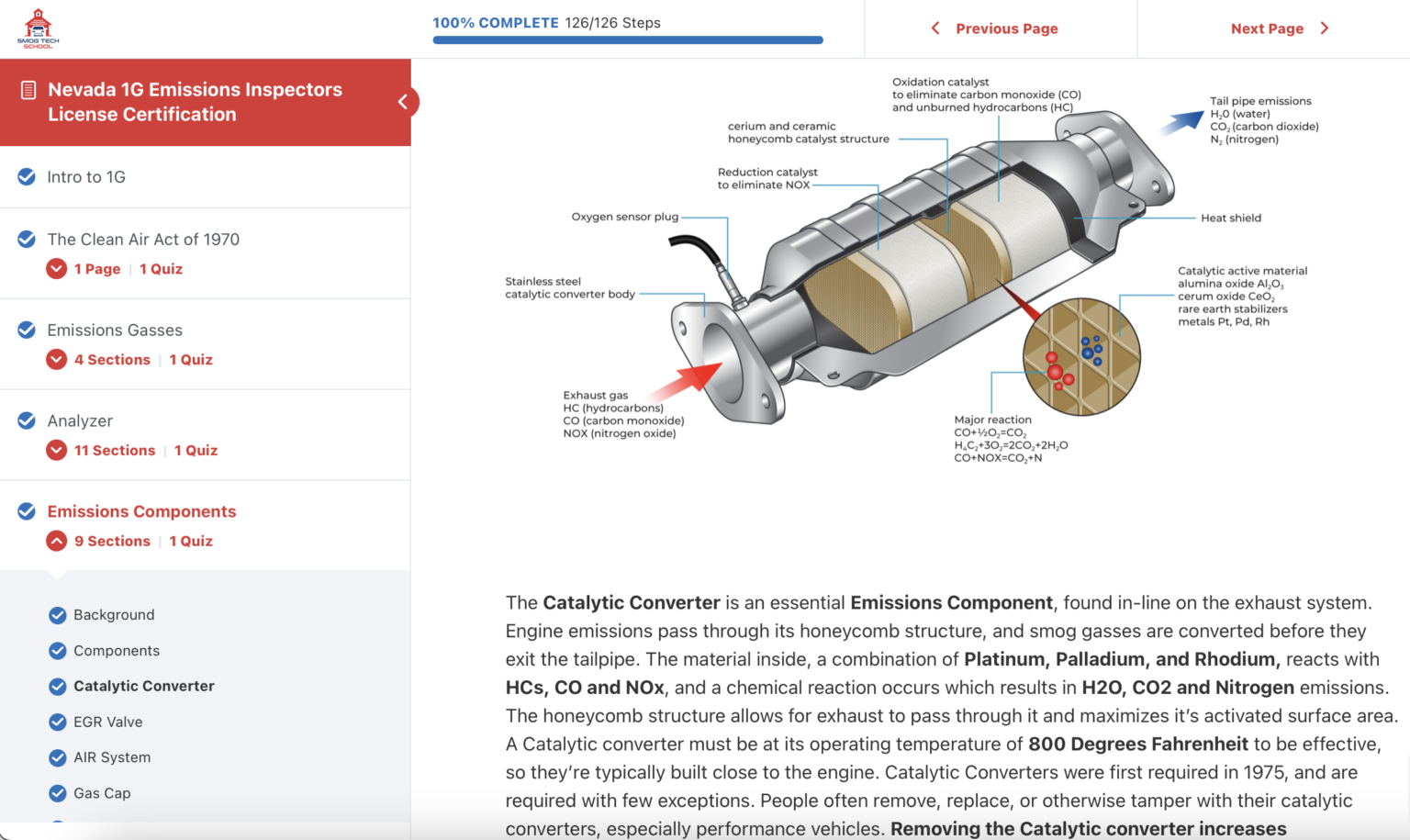Click the checkmark beside EGR Valve
The image size is (1410, 840).
point(57,722)
